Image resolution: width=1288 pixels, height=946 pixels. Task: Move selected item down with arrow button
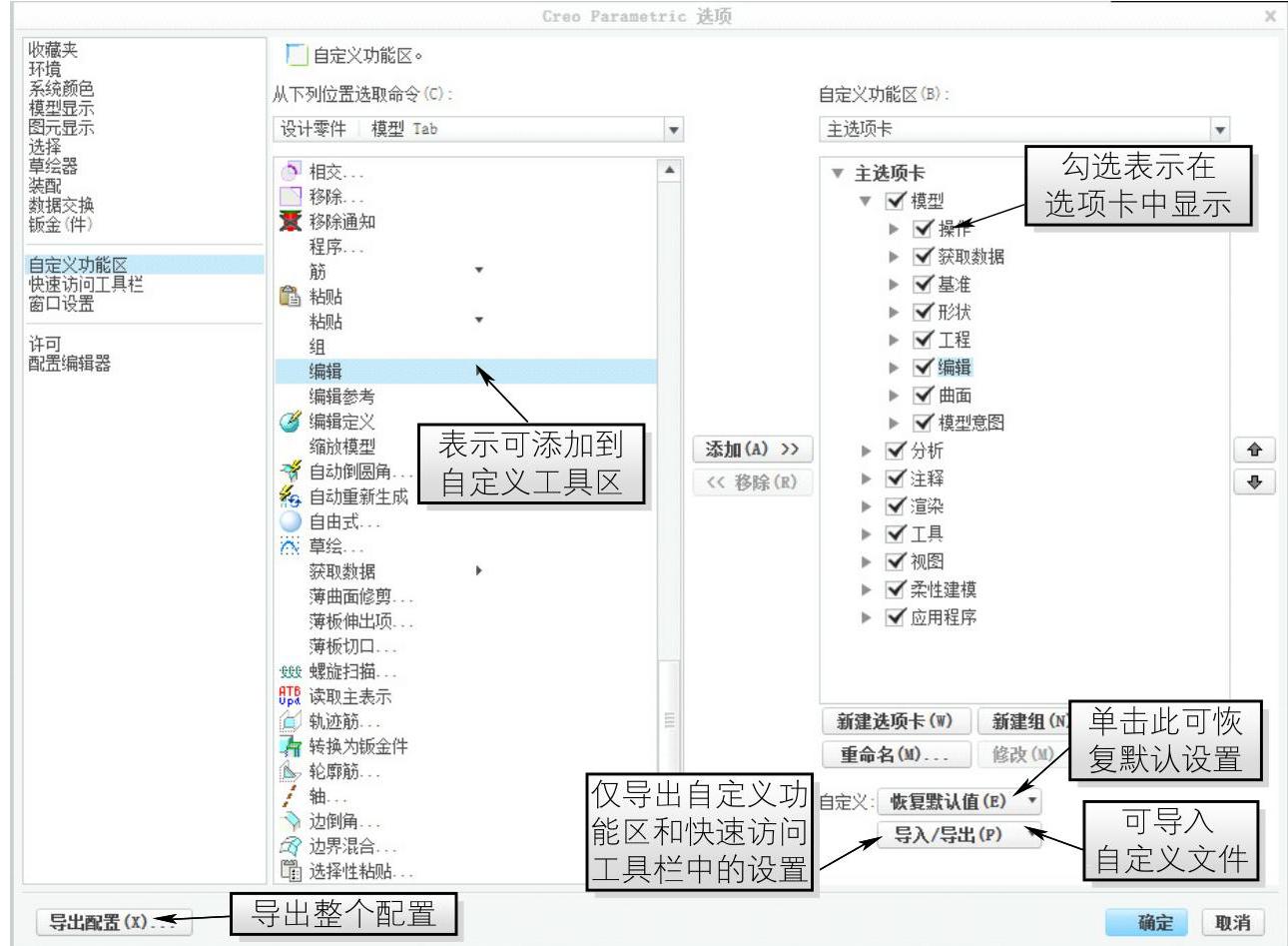click(1255, 481)
